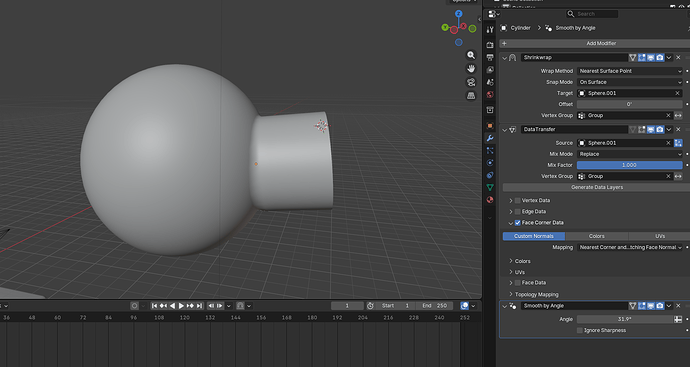Open the Collection properties tab icon
Screen dimensions: 690x367
490,110
